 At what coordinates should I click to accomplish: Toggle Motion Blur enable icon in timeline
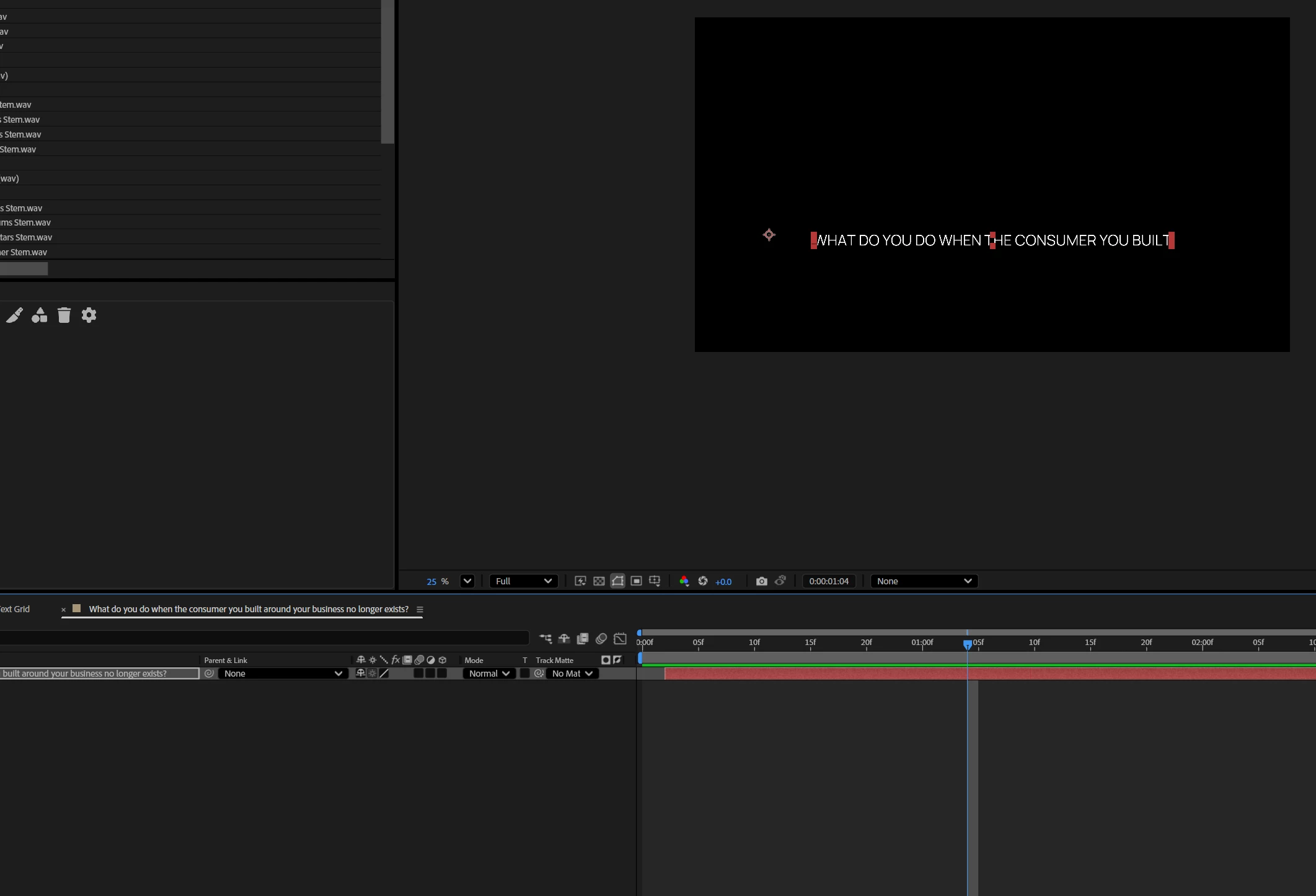pyautogui.click(x=601, y=639)
